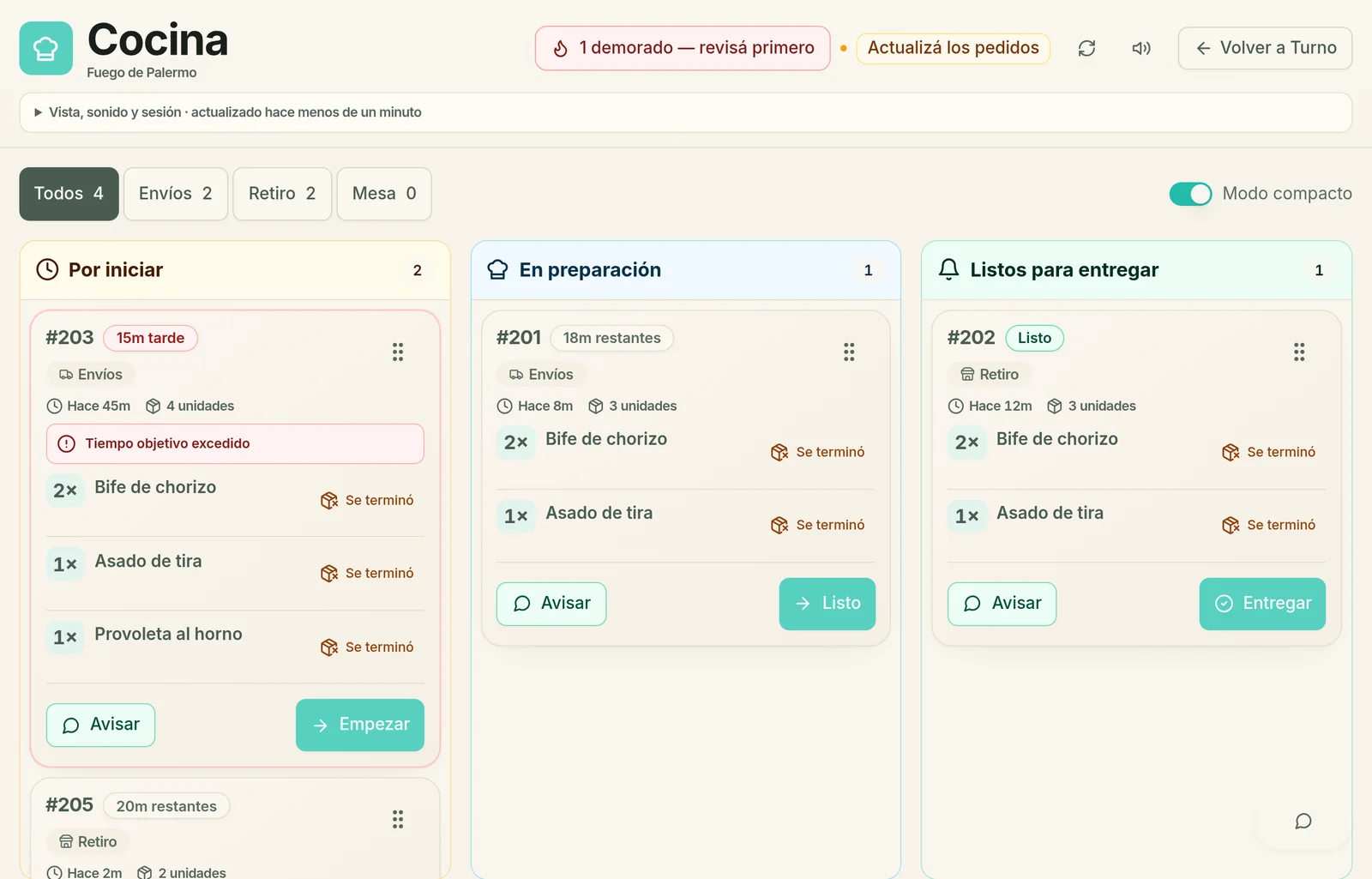The height and width of the screenshot is (879, 1372).
Task: Click the 15m tarde badge
Action: [150, 338]
